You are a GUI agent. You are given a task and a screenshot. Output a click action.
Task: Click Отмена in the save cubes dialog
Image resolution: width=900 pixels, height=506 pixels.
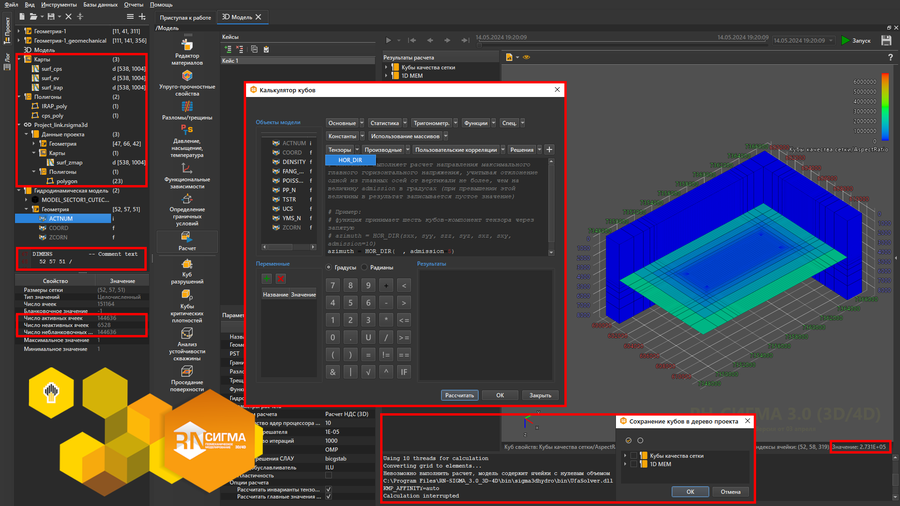(x=730, y=492)
